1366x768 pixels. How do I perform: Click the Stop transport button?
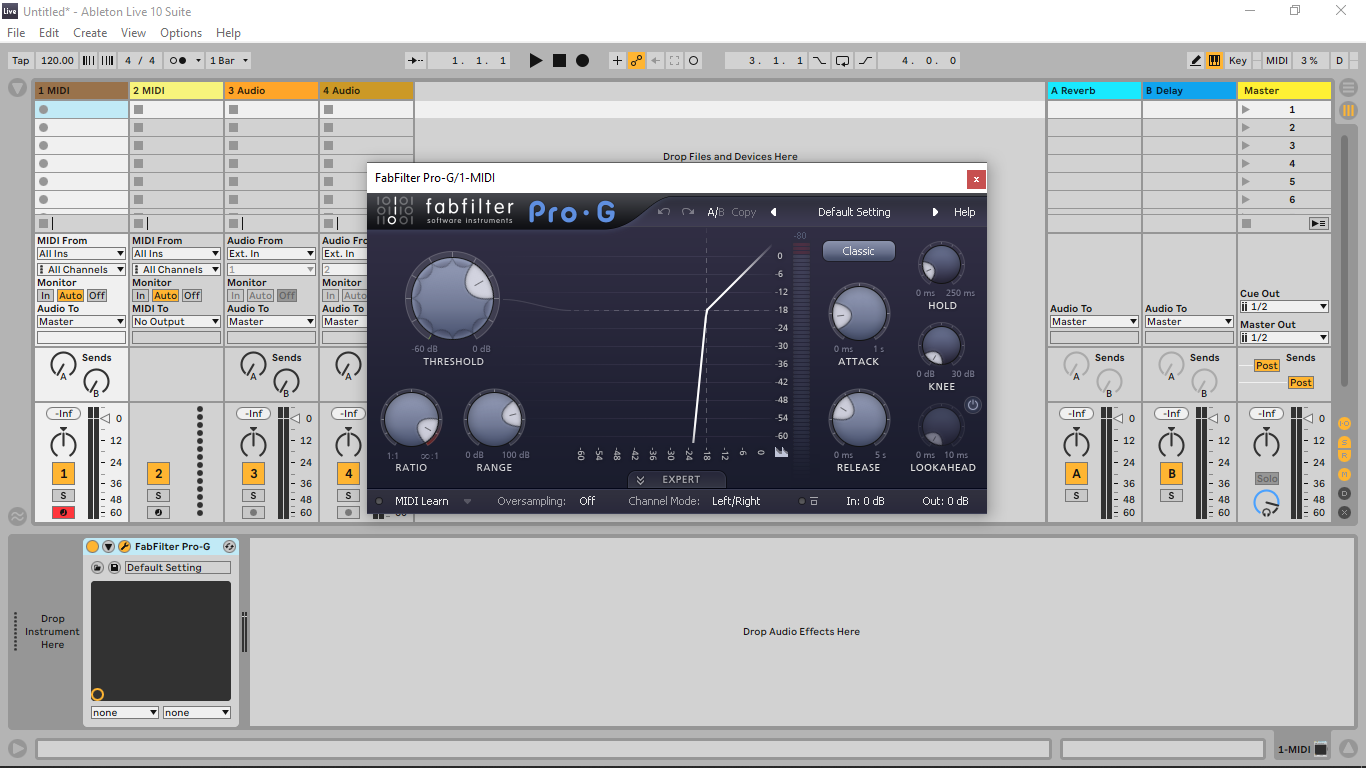(x=559, y=61)
